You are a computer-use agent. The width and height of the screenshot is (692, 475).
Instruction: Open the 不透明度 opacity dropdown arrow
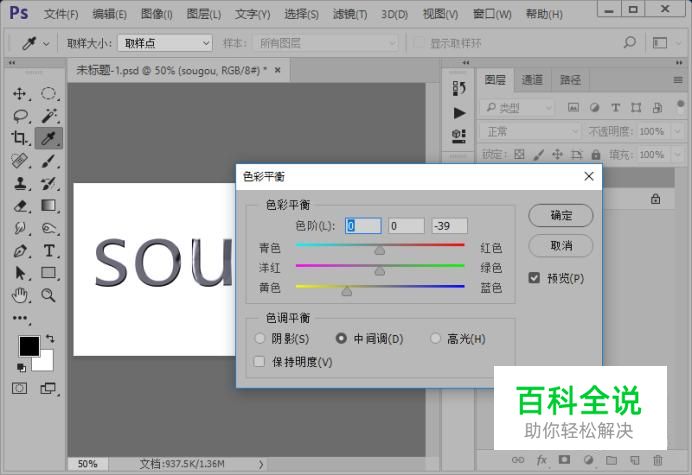677,131
